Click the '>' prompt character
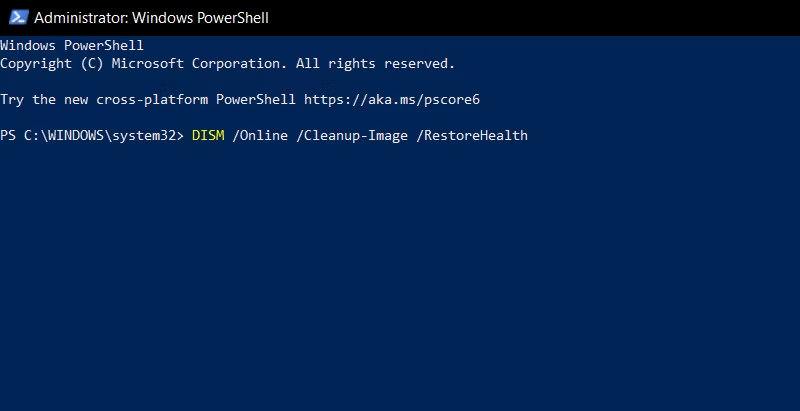800x411 pixels. tap(180, 136)
